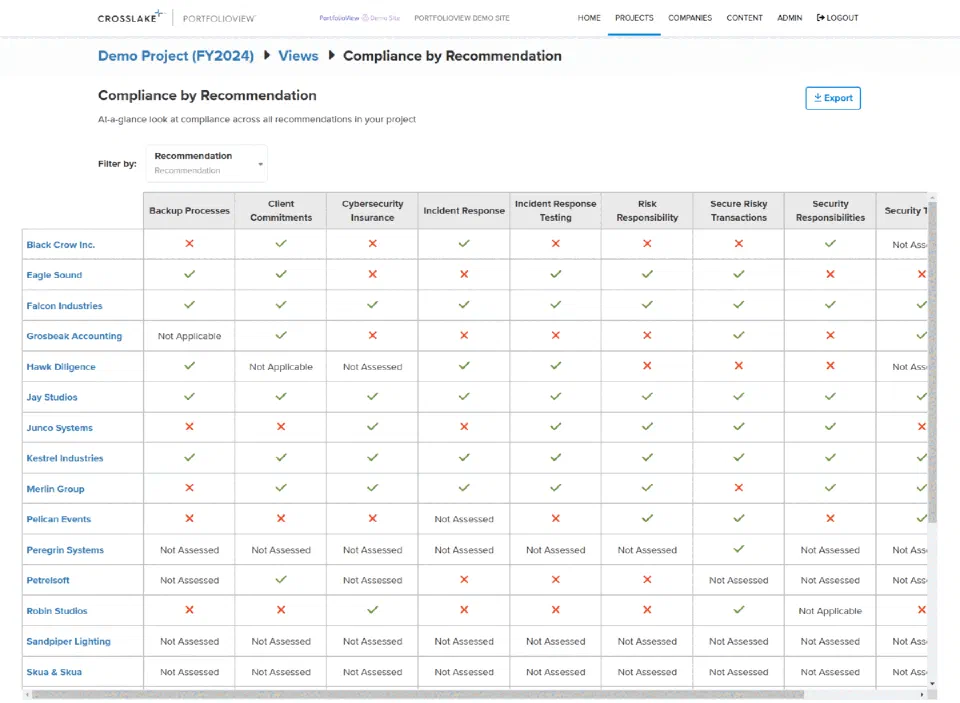The width and height of the screenshot is (960, 703).
Task: Click Petrelsoft Incident Response red X
Action: point(464,579)
